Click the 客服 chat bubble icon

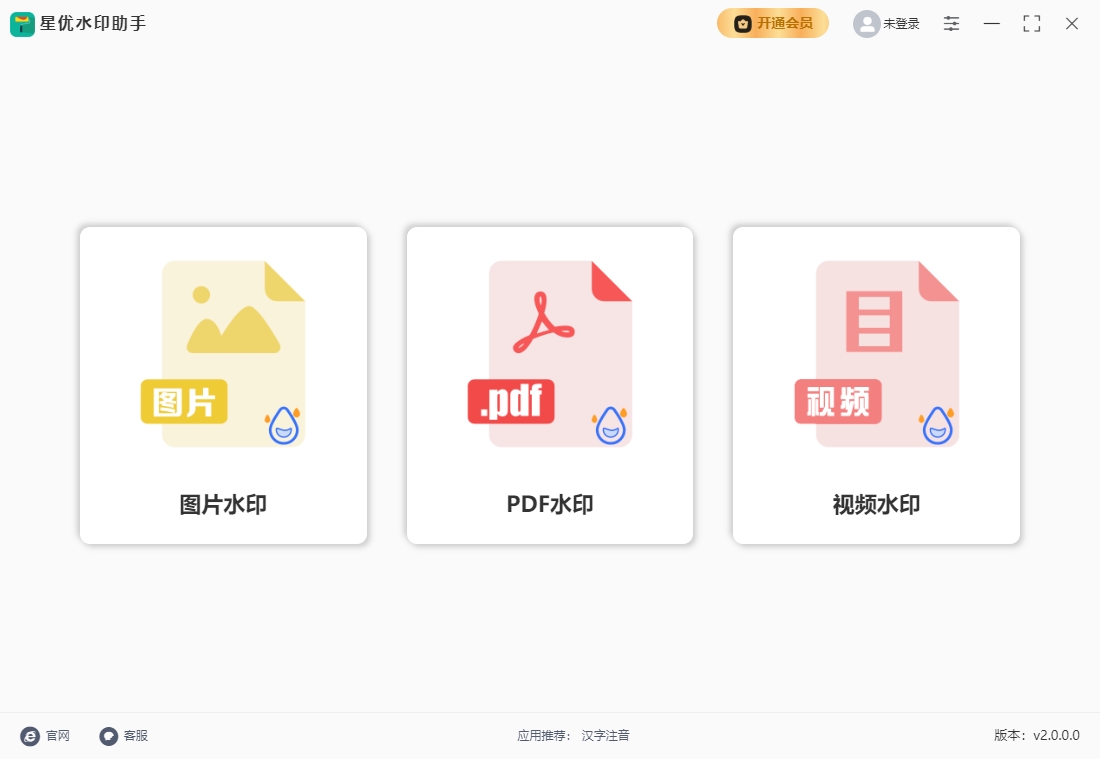click(x=108, y=736)
